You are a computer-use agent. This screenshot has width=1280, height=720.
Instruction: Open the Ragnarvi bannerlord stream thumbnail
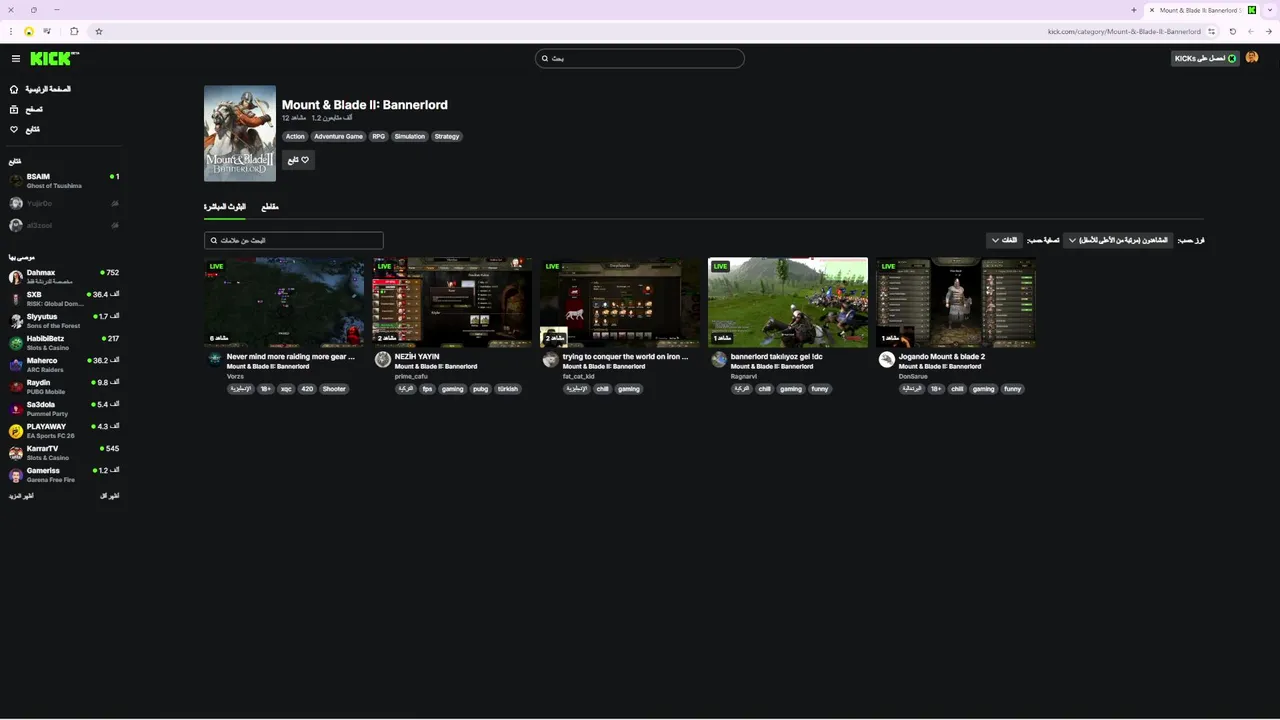(788, 302)
